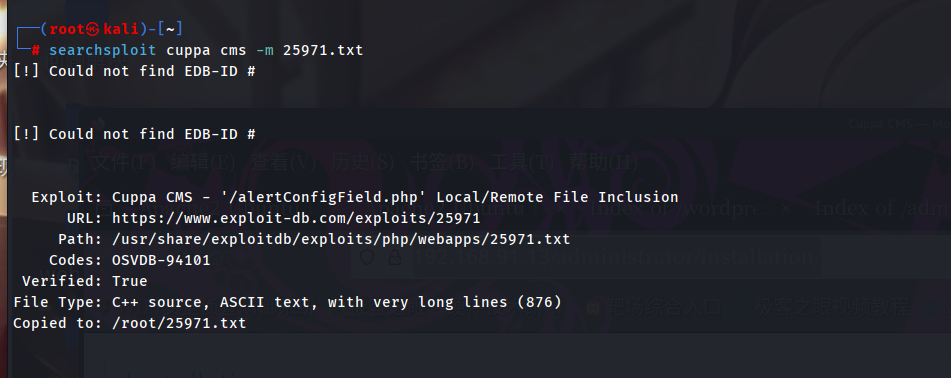
Task: Open the exploit-db.com/exploits/25971 URL
Action: point(296,218)
